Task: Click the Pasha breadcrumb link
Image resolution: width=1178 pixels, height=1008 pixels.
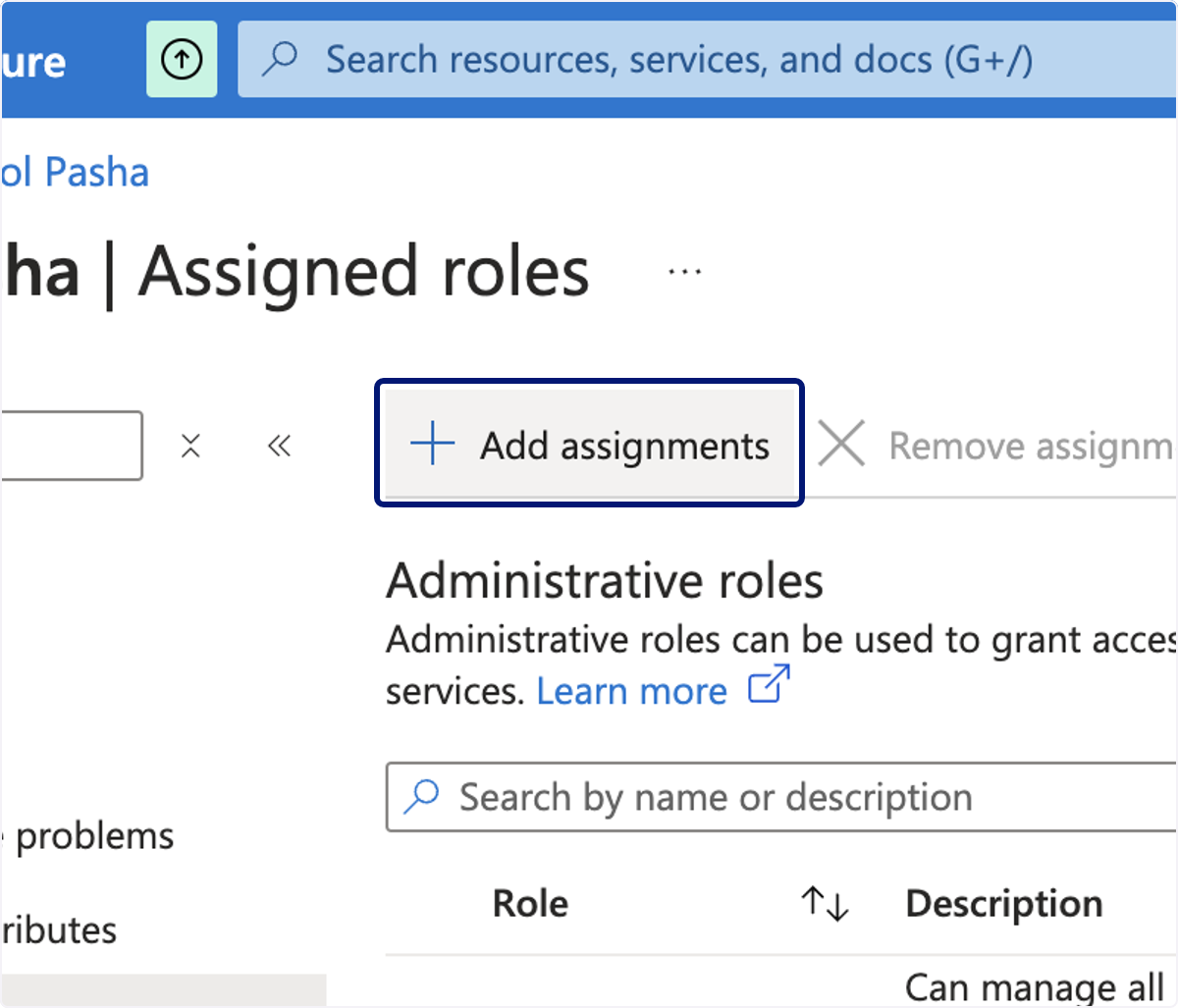Action: click(x=75, y=173)
